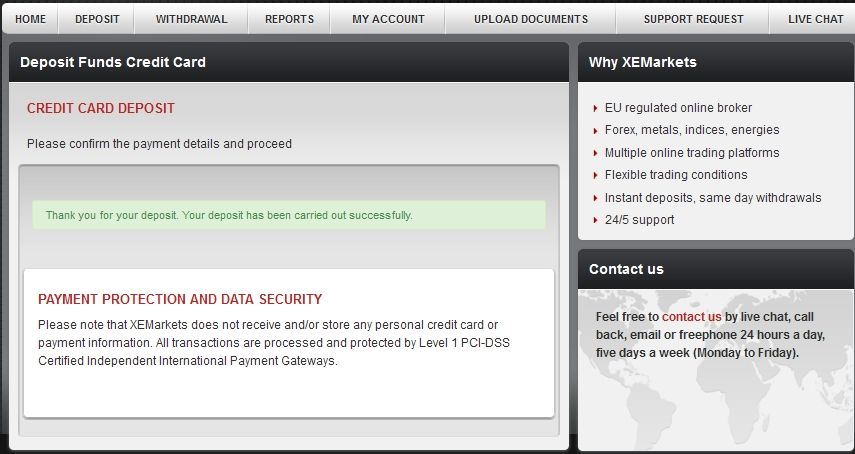Click the 'Why XEMarkets' panel header
Image resolution: width=855 pixels, height=454 pixels.
pos(716,62)
